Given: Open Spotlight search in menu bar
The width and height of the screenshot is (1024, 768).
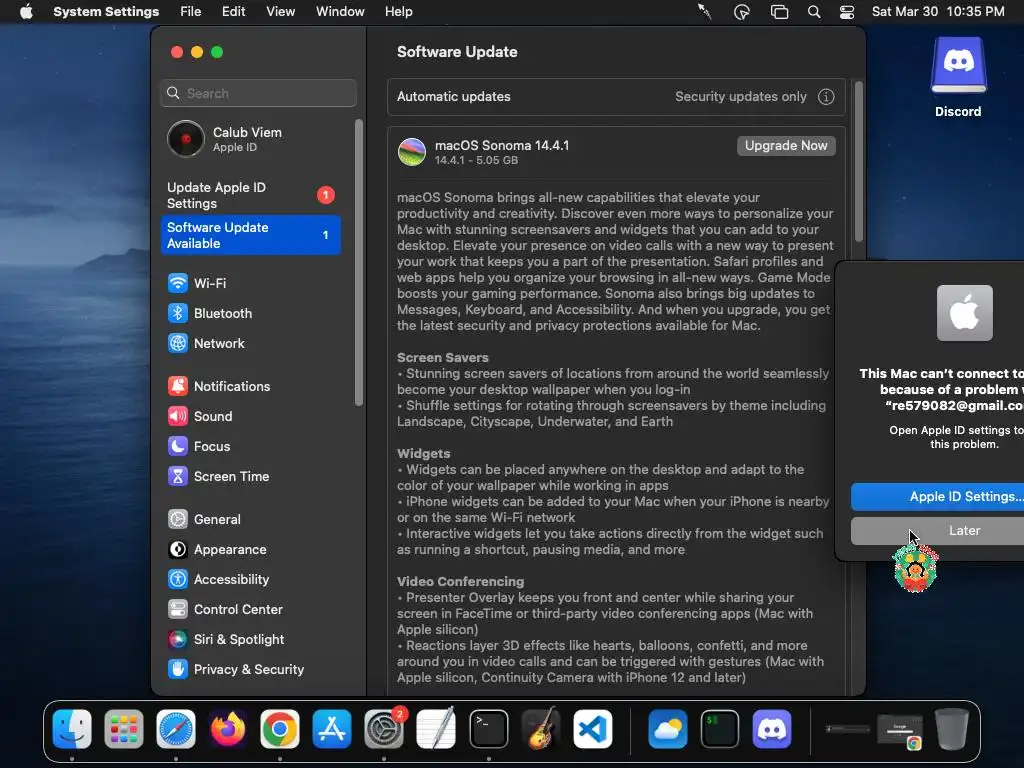Looking at the screenshot, I should click(814, 12).
